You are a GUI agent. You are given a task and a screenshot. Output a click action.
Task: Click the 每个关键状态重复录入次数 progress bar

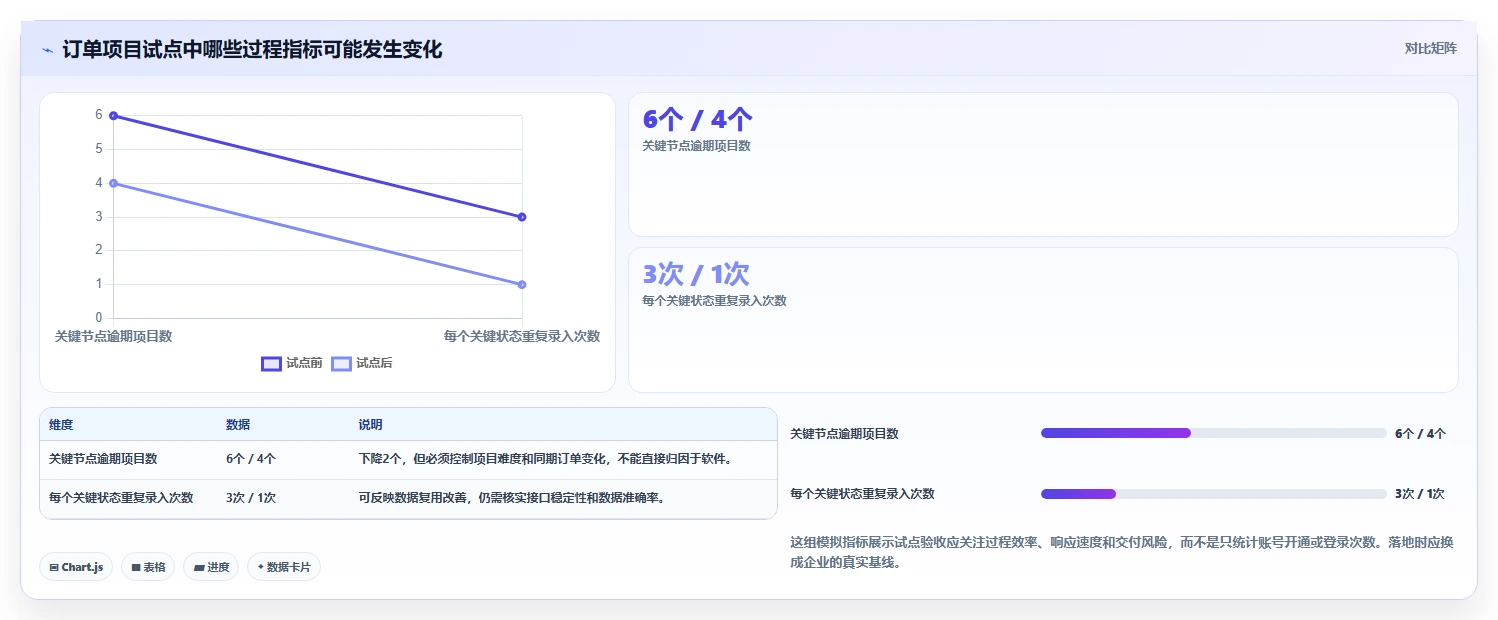point(1213,494)
